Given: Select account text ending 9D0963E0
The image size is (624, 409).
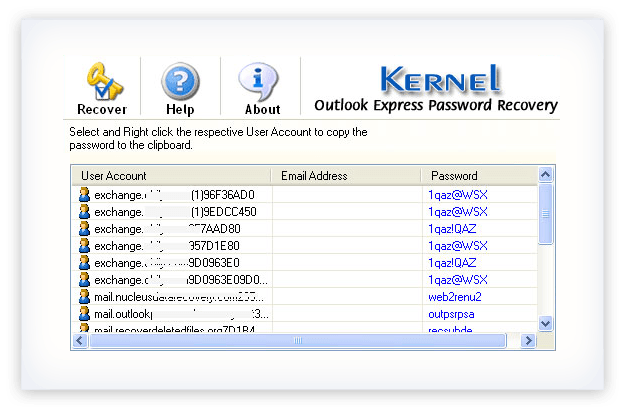Looking at the screenshot, I should (167, 263).
